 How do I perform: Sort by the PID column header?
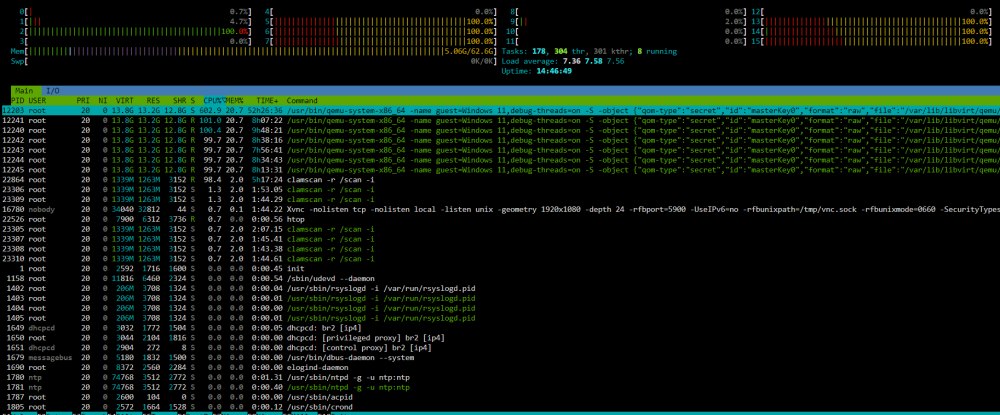tap(18, 101)
